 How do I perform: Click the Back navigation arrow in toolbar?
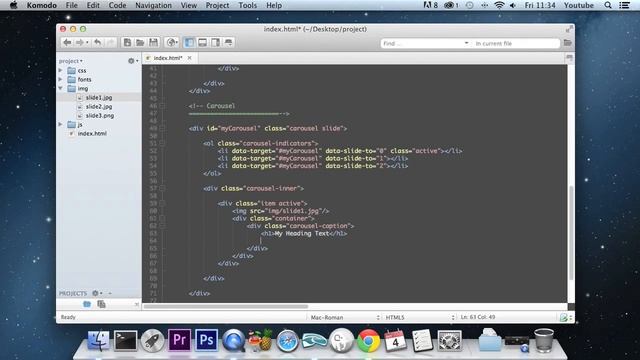[67, 42]
